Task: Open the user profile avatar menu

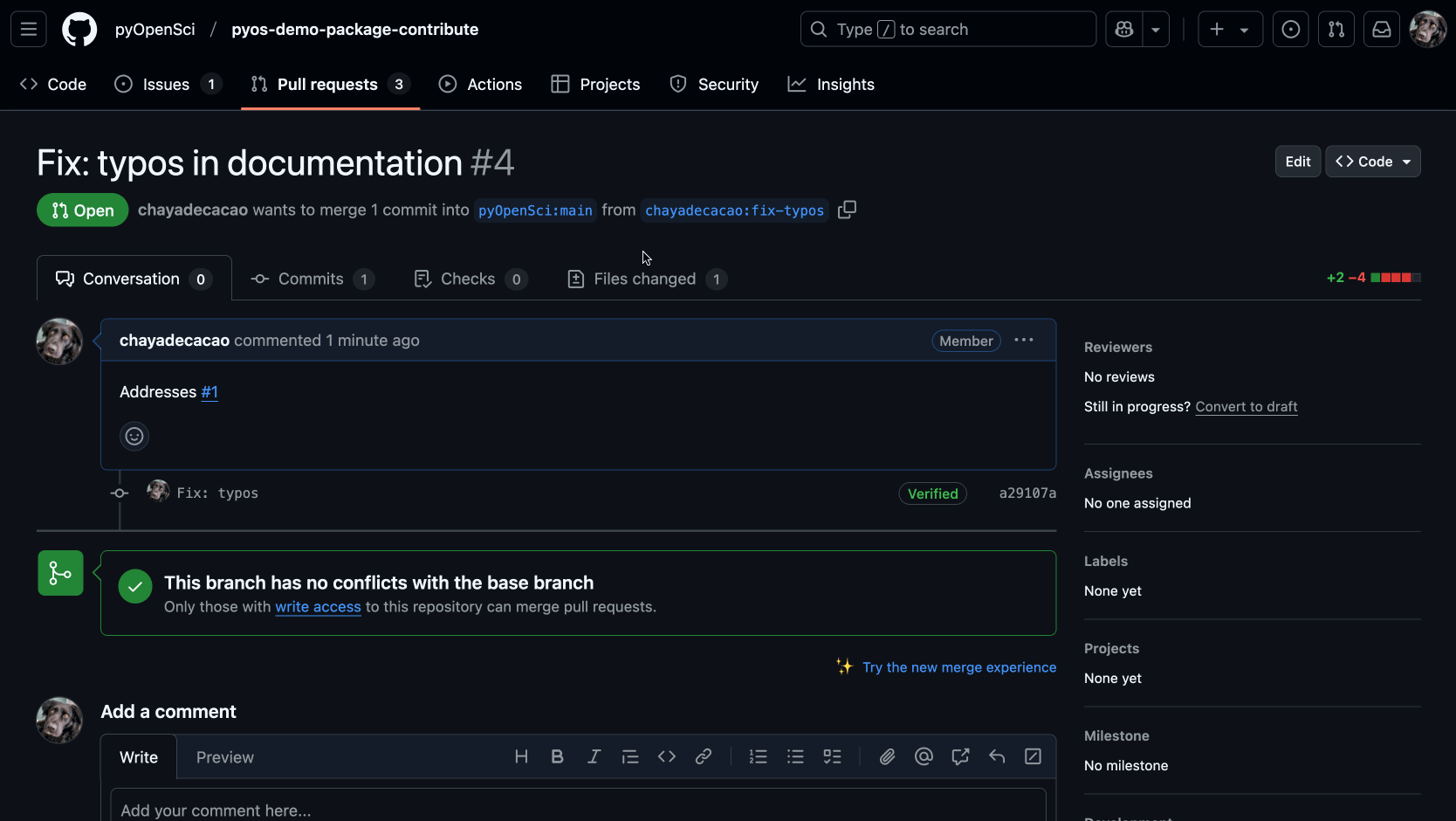Action: point(1428,29)
